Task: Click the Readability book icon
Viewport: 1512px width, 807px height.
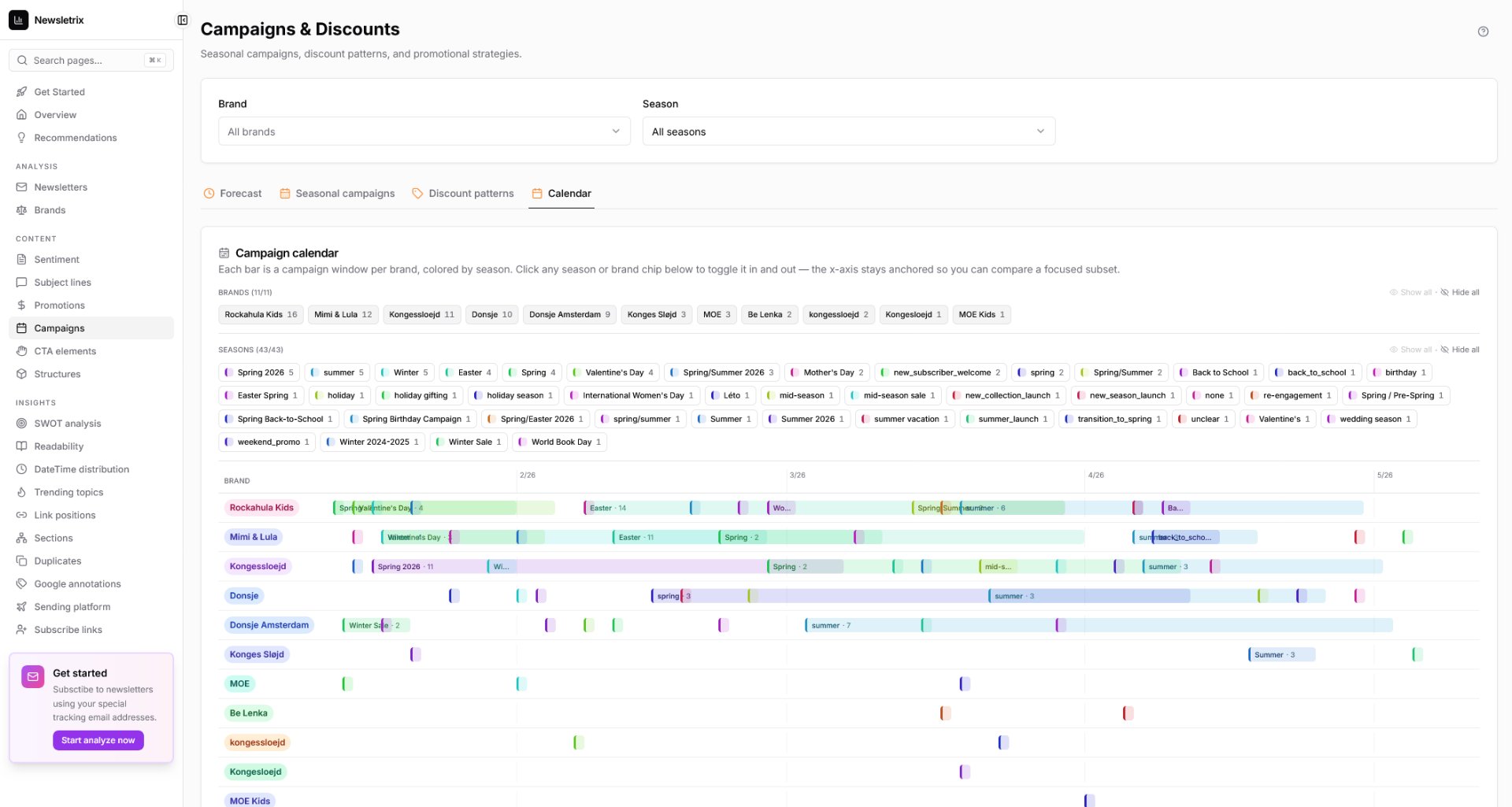Action: (22, 446)
